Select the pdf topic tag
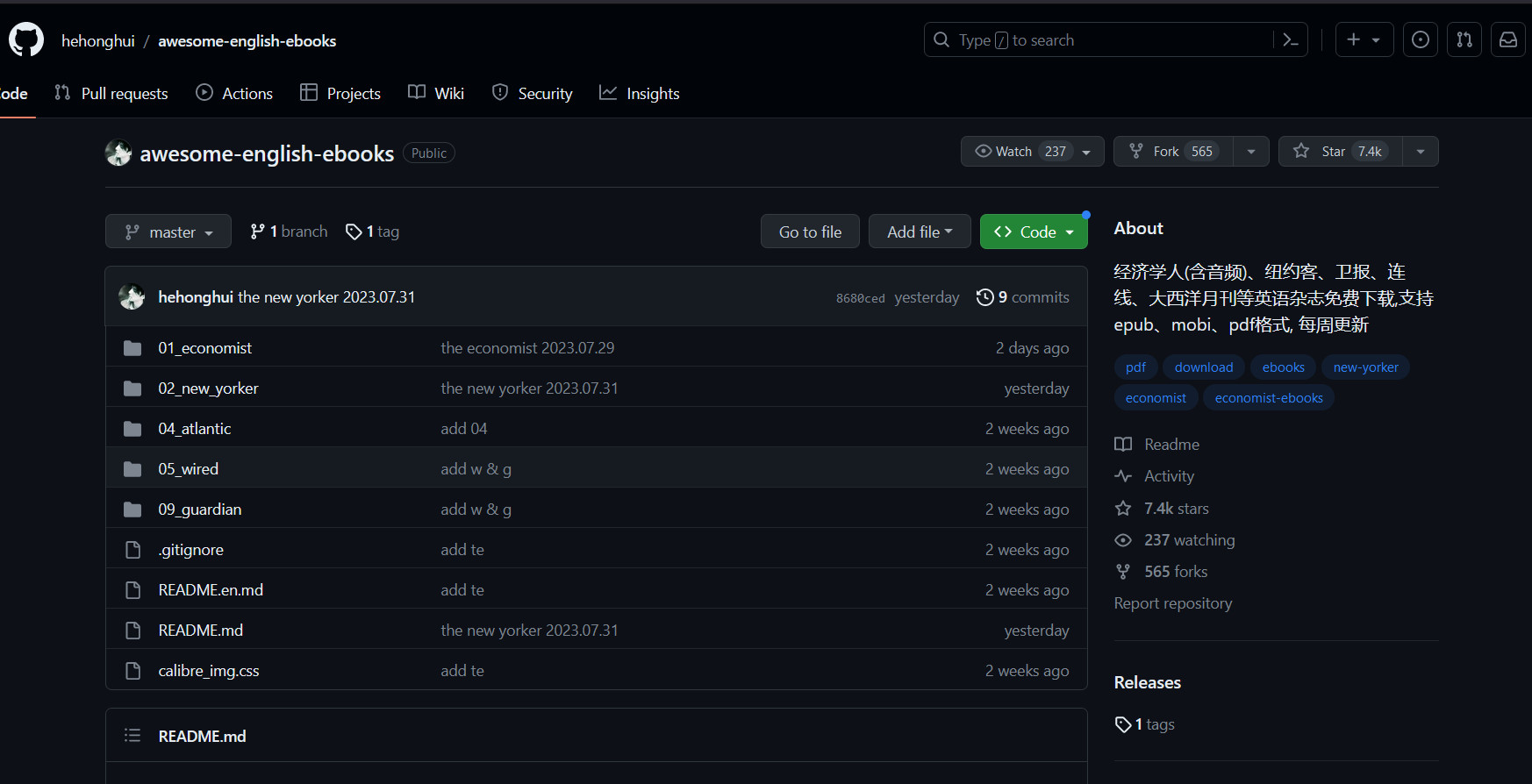 1135,367
